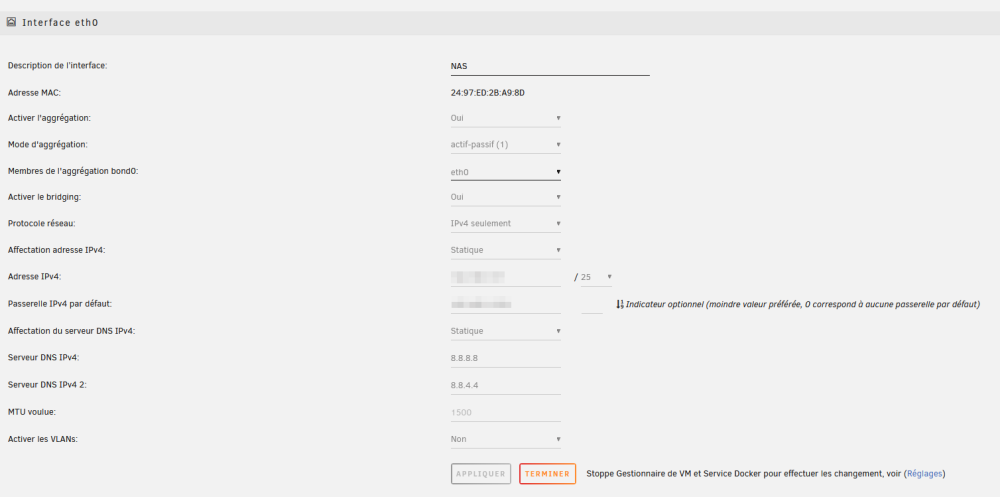This screenshot has height=497, width=1000.
Task: Open the Réglages link
Action: point(925,474)
